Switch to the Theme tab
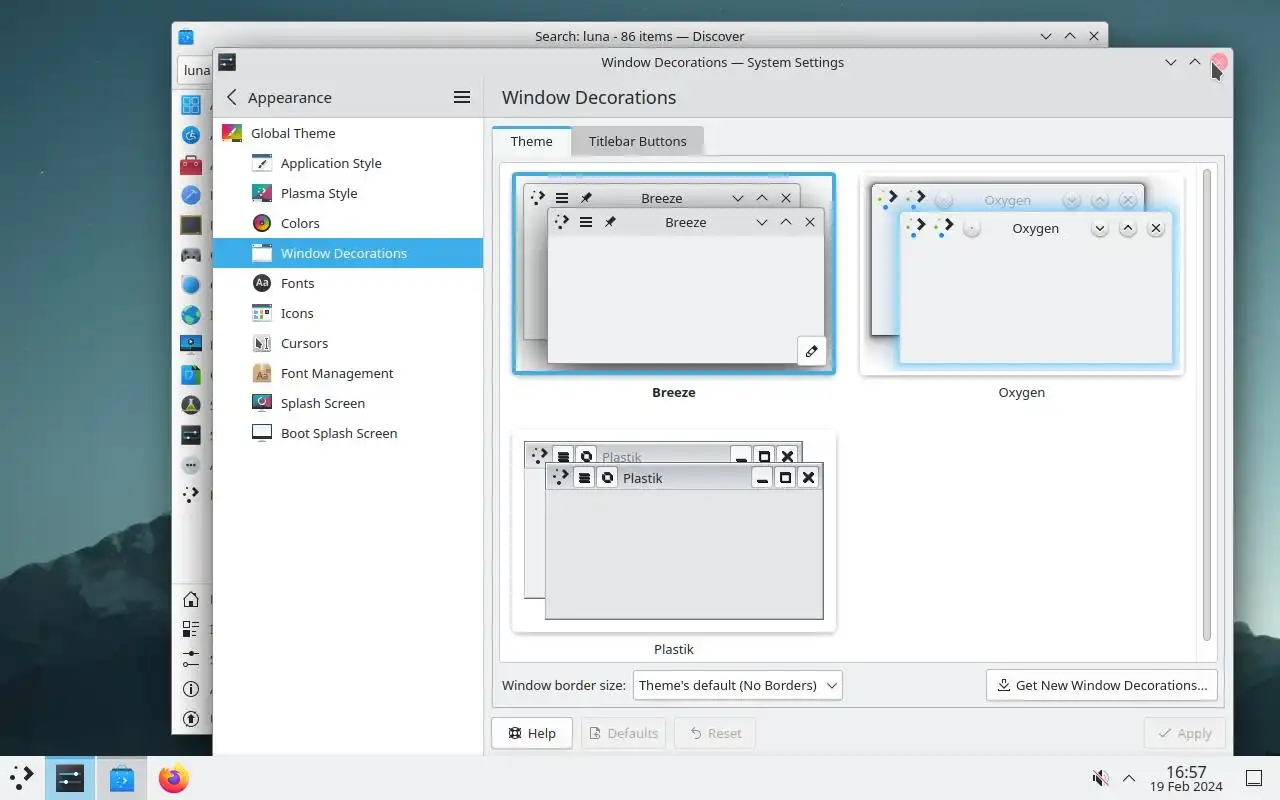The image size is (1280, 800). 531,141
